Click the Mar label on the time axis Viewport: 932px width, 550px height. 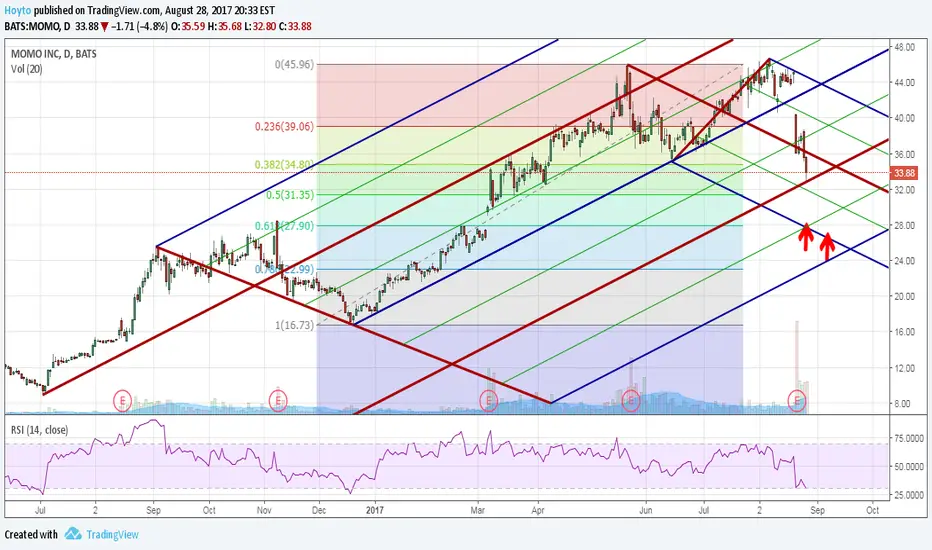pos(477,510)
